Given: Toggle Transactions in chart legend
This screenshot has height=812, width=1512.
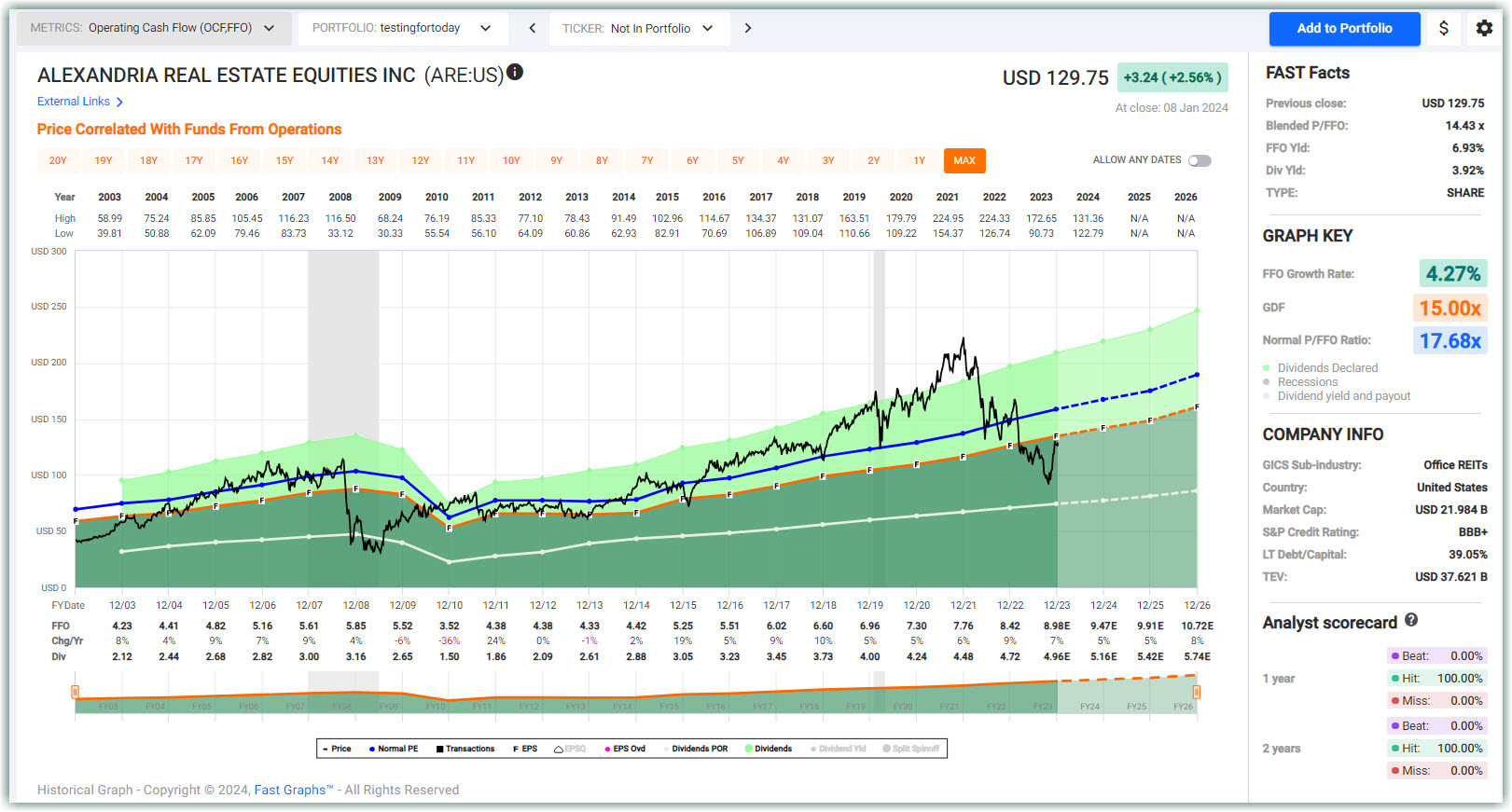Looking at the screenshot, I should [465, 749].
